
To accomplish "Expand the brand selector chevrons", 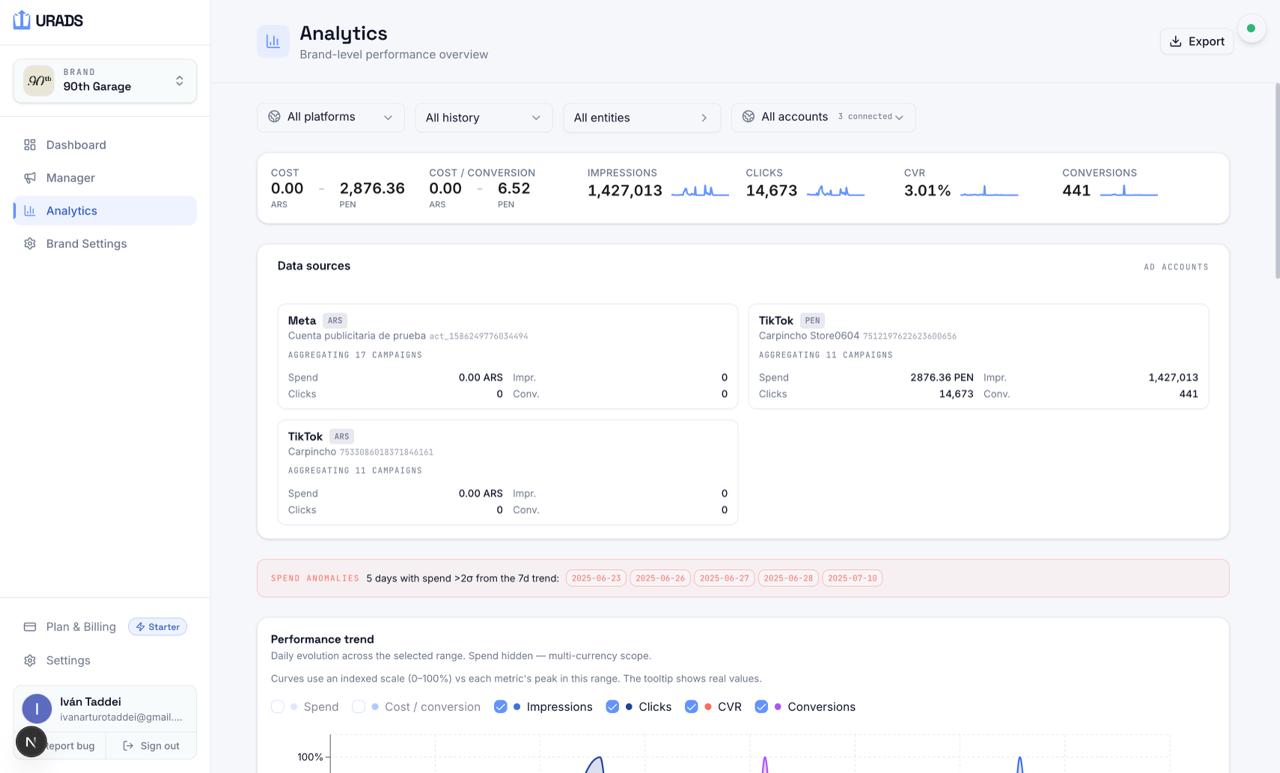I will (x=179, y=81).
